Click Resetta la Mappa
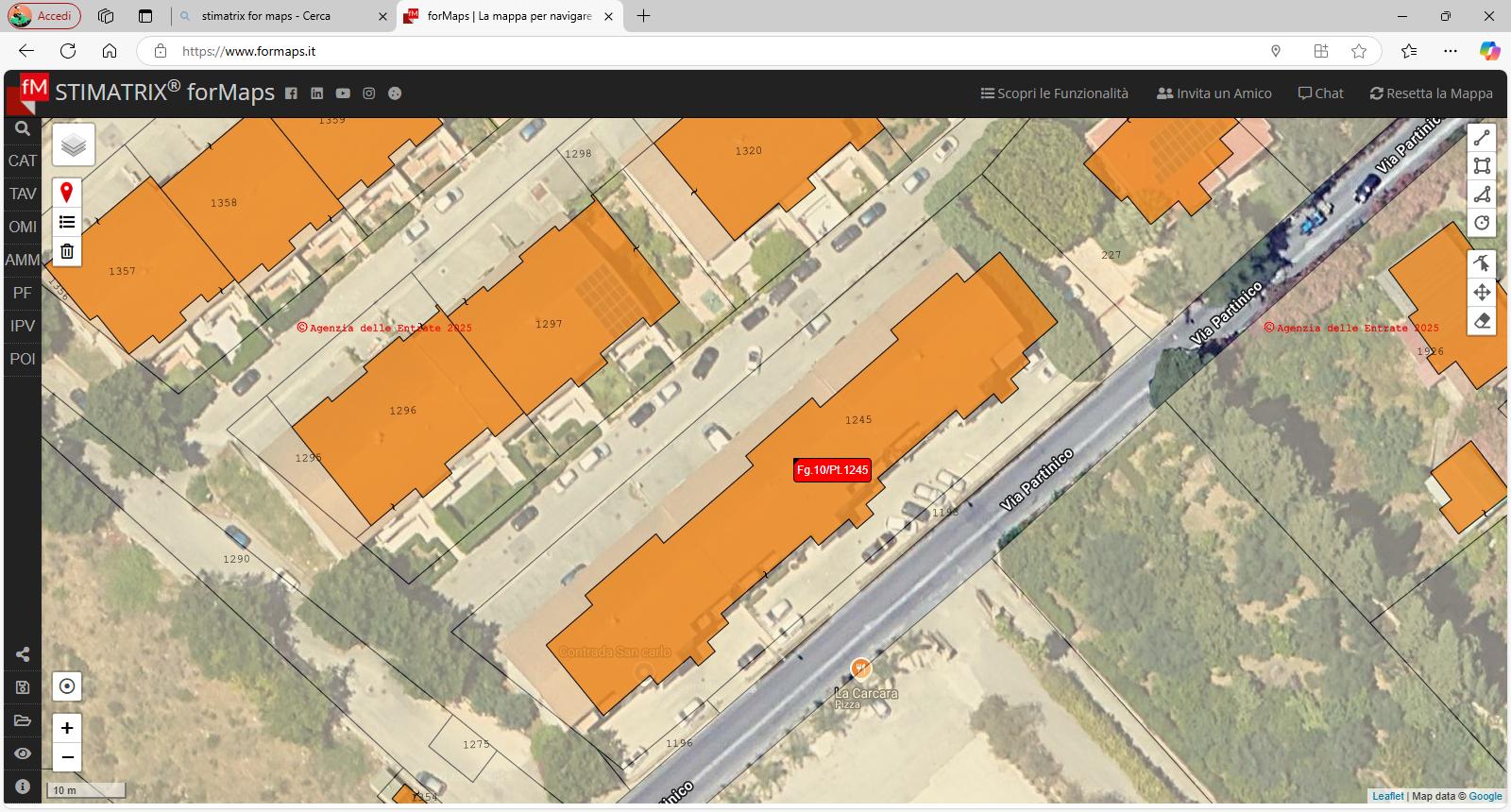The height and width of the screenshot is (812, 1511). 1431,93
